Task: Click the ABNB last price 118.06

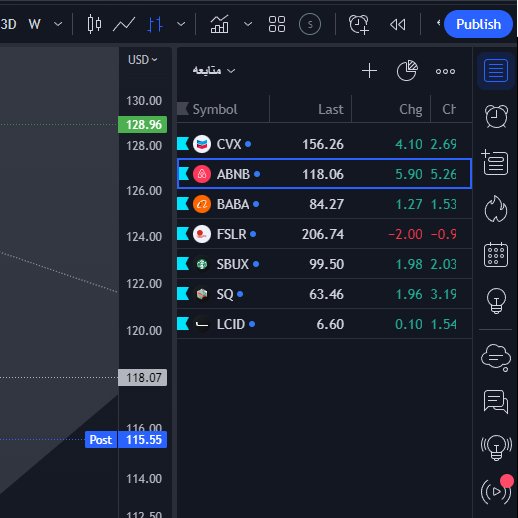Action: click(x=323, y=174)
